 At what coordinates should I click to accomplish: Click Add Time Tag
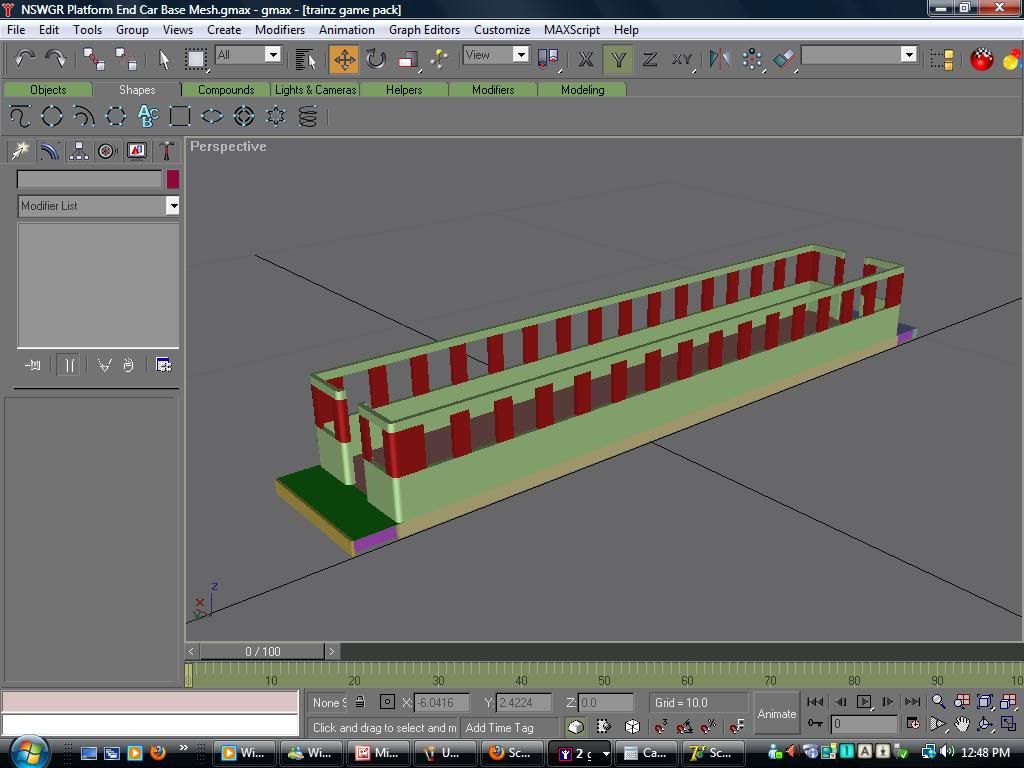point(500,728)
